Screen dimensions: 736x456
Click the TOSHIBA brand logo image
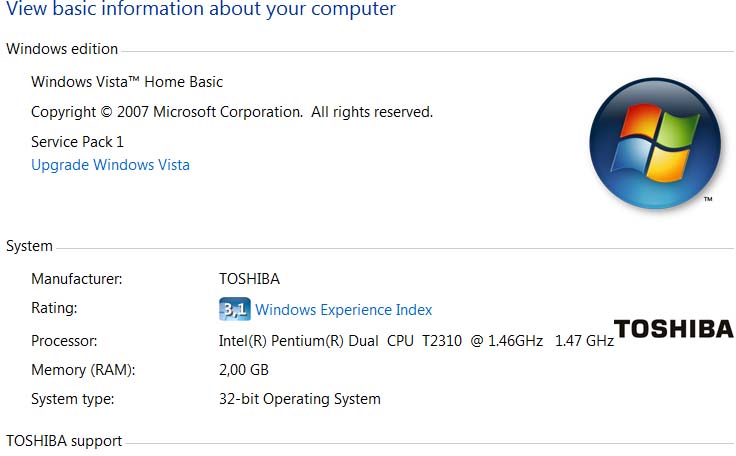673,329
